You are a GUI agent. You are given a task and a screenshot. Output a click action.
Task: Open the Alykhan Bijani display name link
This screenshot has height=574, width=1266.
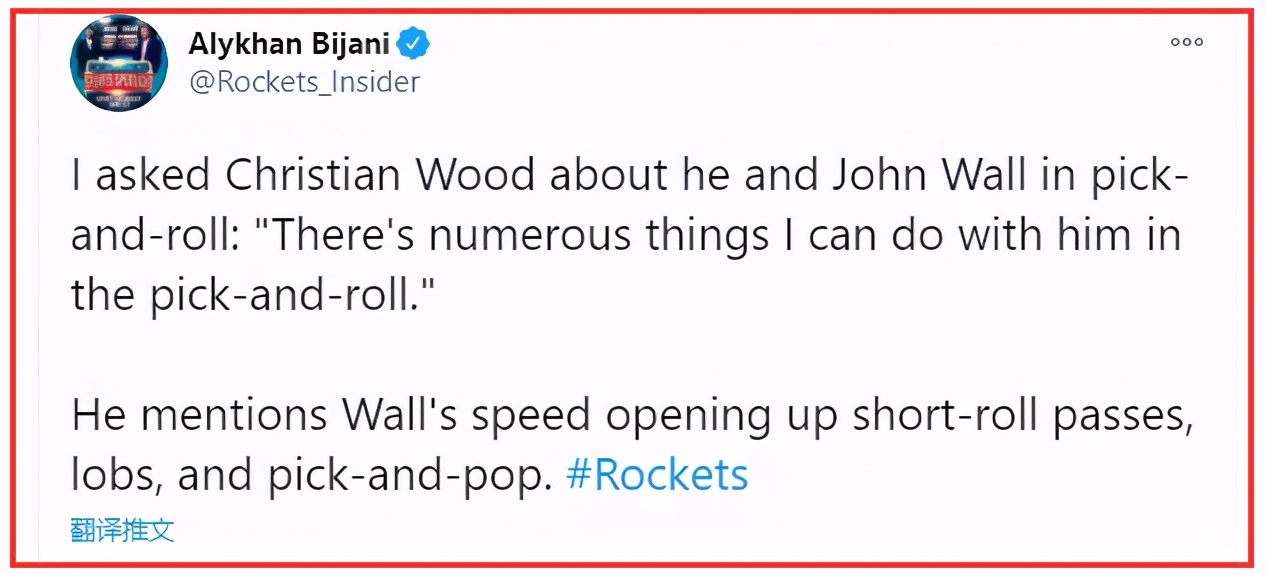[x=290, y=44]
